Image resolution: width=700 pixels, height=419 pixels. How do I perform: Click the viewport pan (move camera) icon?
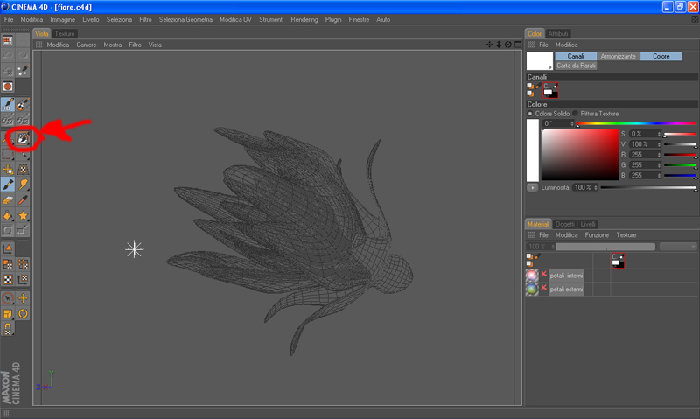tap(490, 44)
